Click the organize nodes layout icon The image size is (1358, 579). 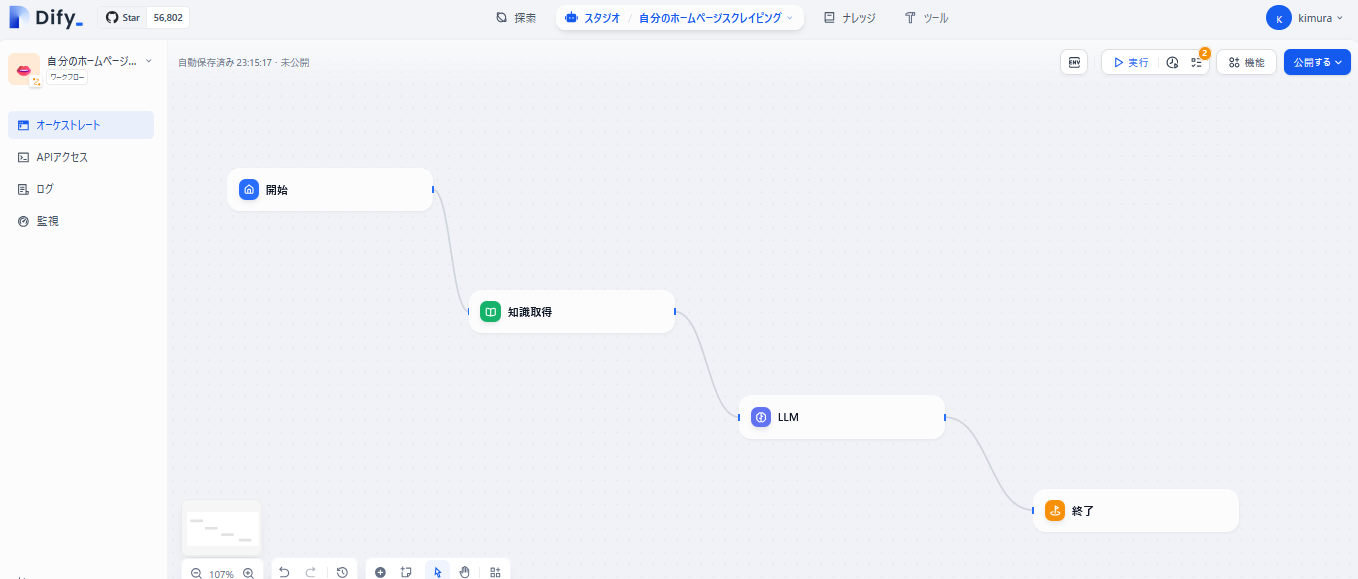495,572
